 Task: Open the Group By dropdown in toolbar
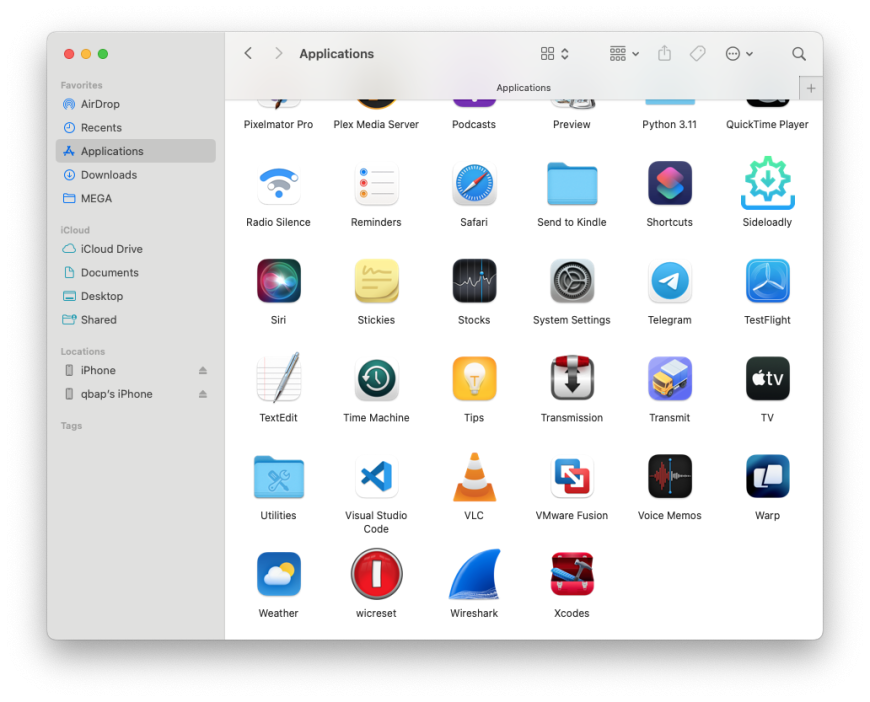click(624, 53)
